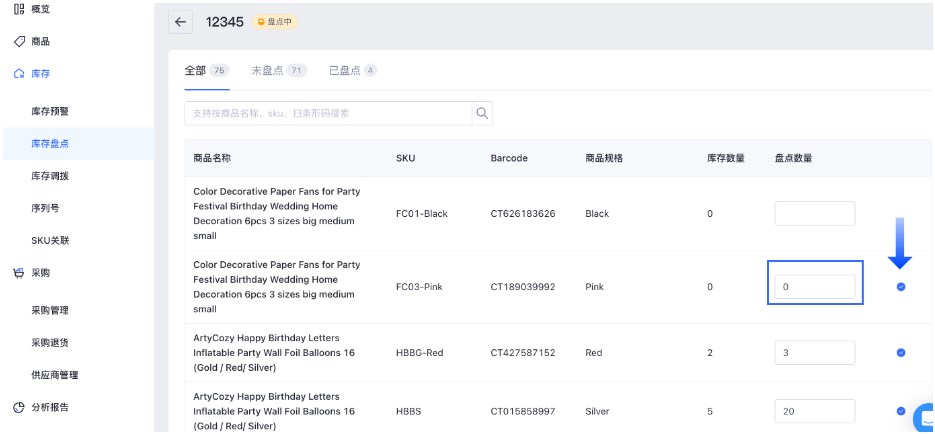Click the 库存 house icon in sidebar

point(18,75)
